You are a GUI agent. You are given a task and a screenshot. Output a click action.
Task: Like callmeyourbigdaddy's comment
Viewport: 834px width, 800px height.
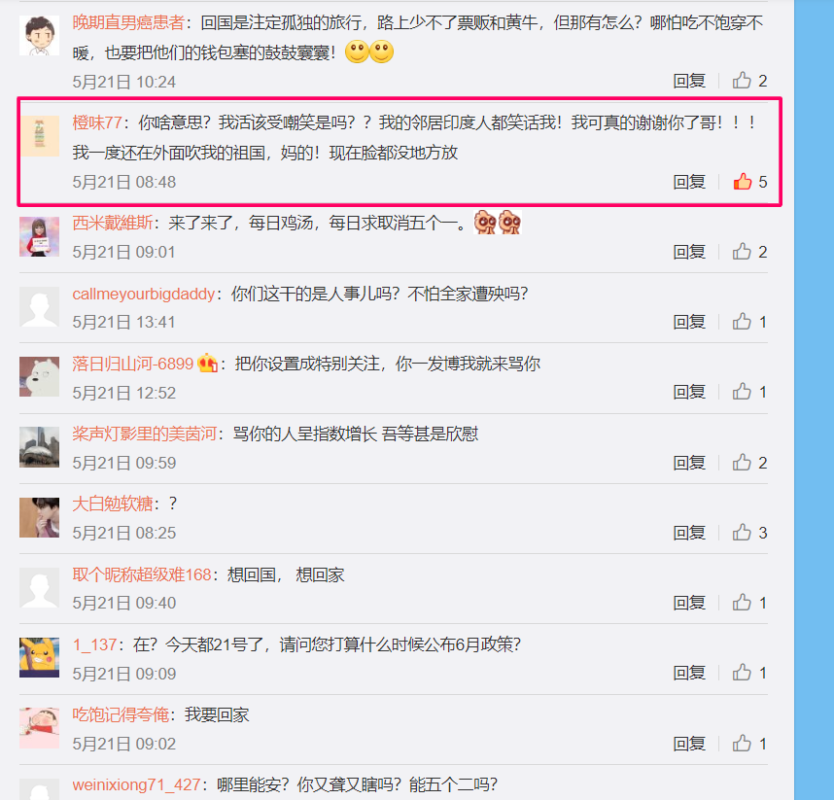click(742, 321)
